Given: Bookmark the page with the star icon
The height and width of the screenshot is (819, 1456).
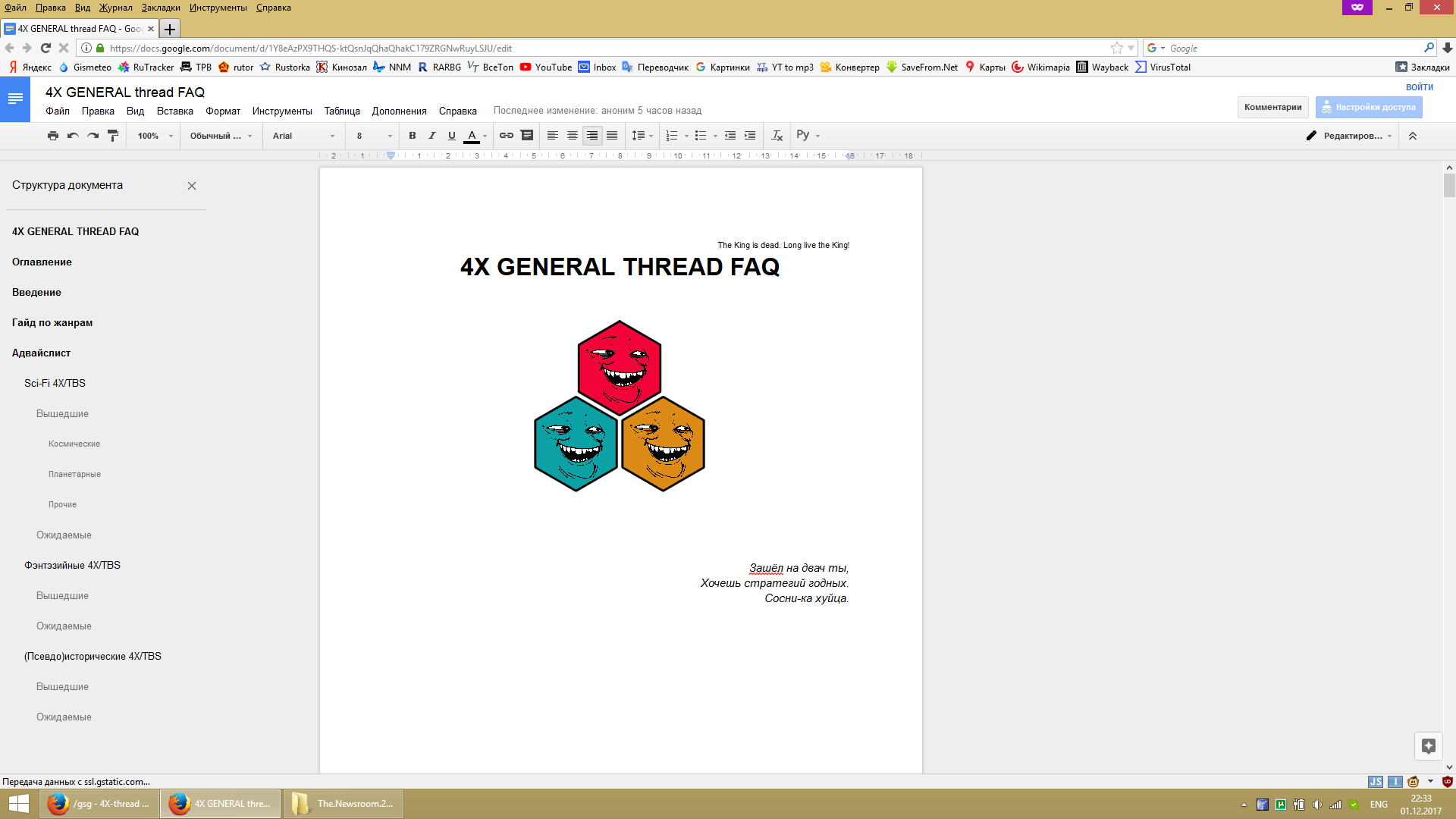Looking at the screenshot, I should click(1116, 48).
